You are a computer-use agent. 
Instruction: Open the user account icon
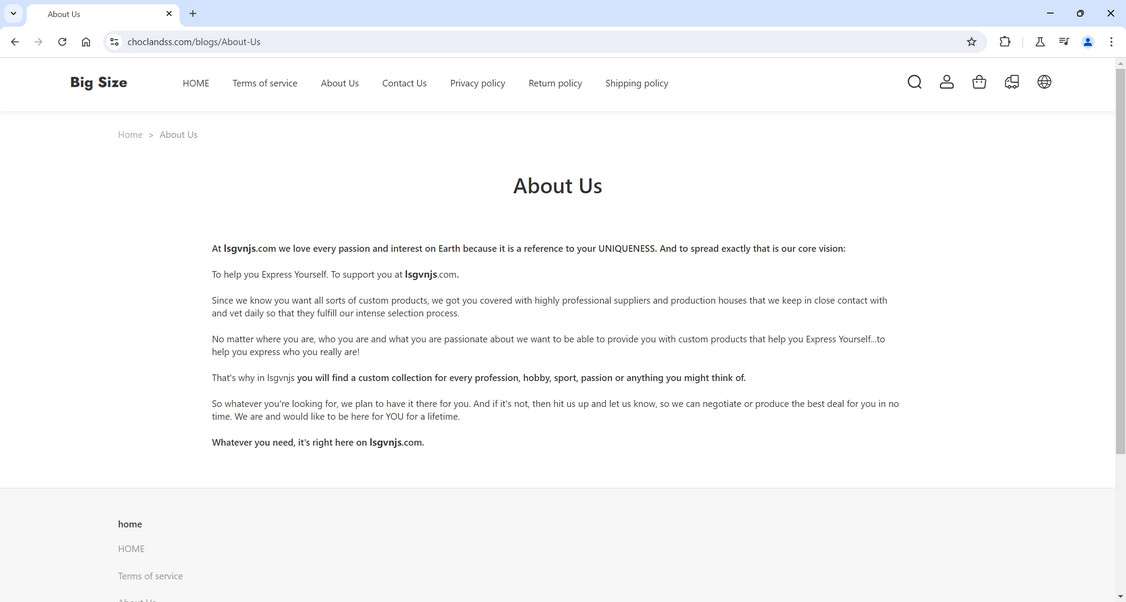[946, 82]
